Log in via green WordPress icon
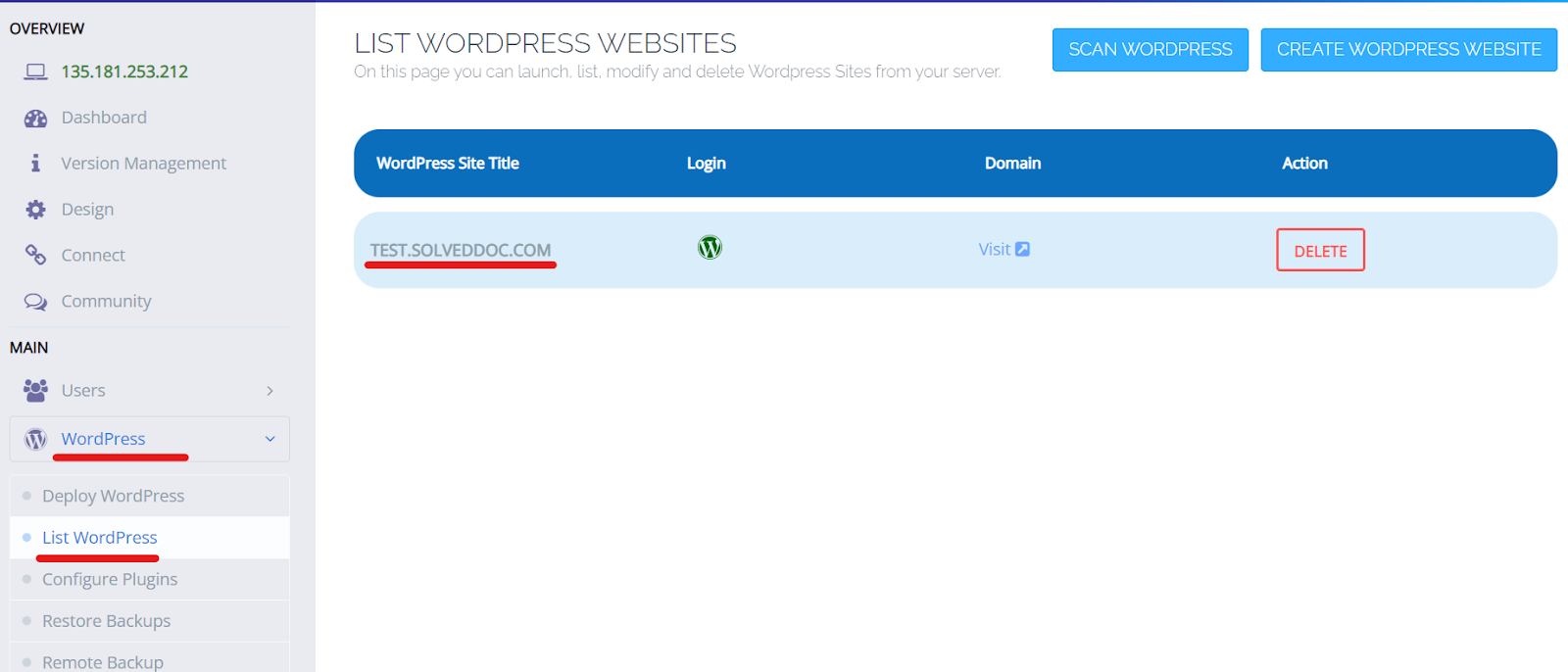 [710, 248]
